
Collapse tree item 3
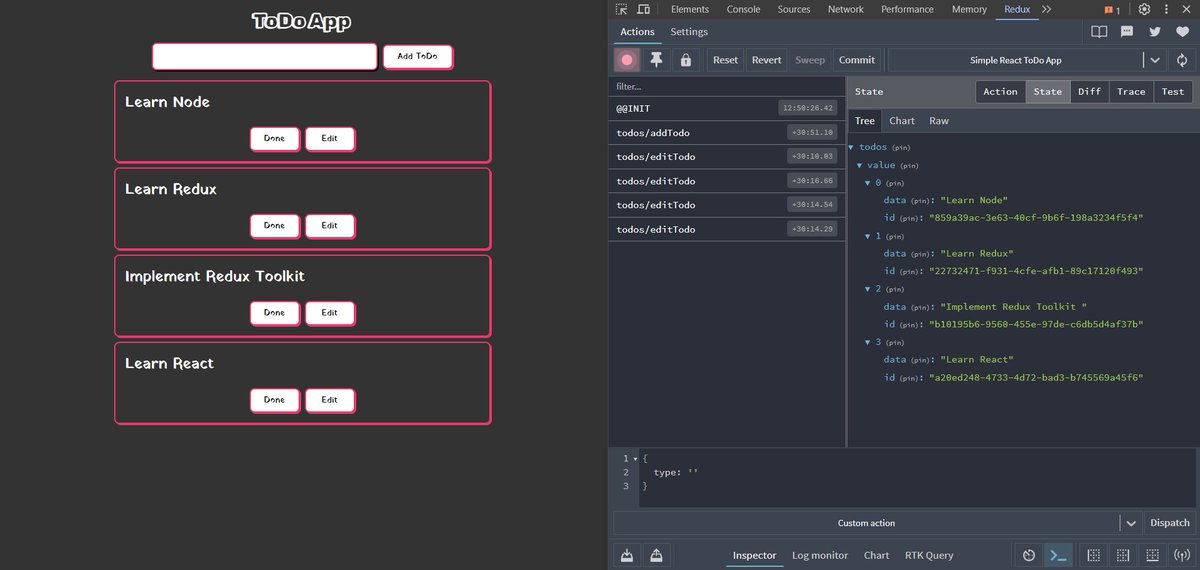pos(867,342)
